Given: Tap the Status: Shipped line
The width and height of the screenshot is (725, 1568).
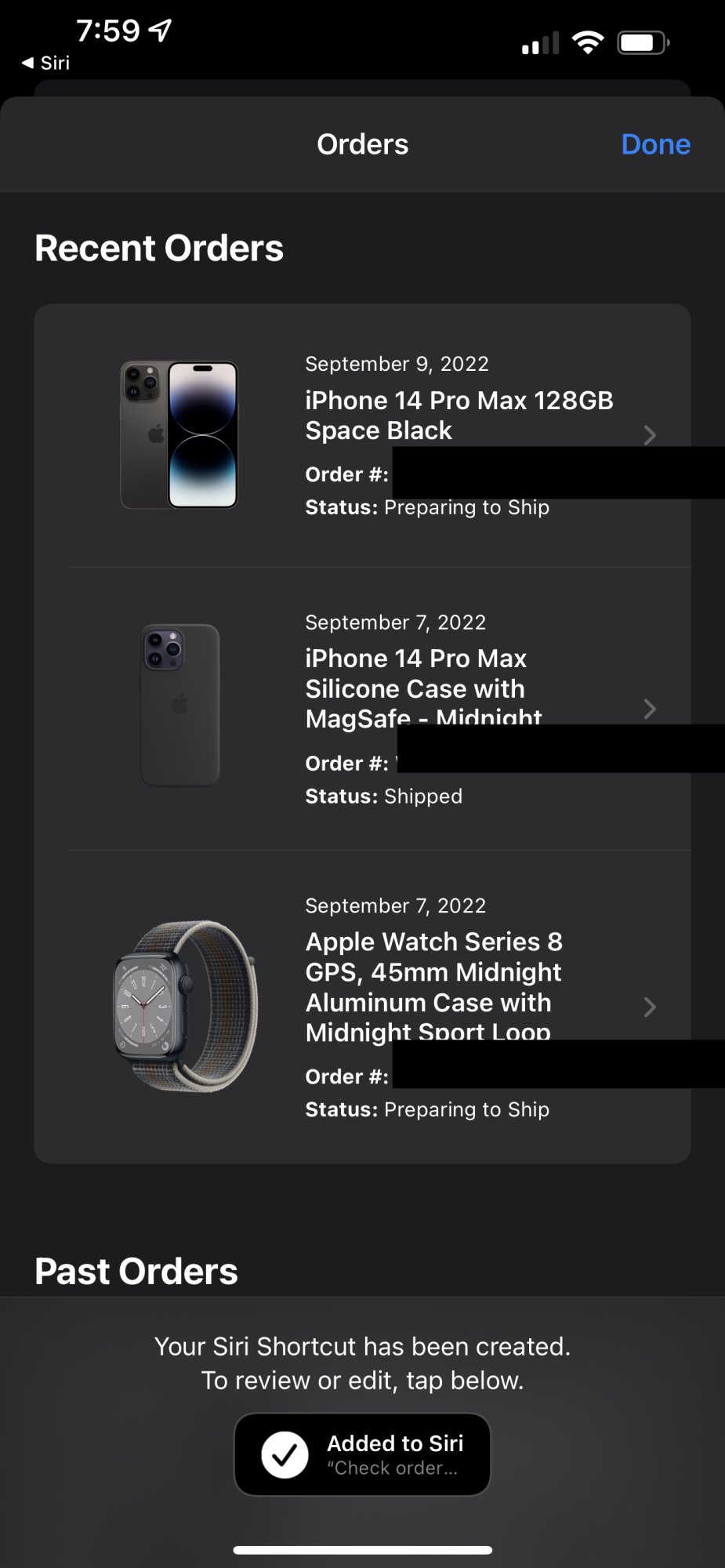Looking at the screenshot, I should [384, 797].
